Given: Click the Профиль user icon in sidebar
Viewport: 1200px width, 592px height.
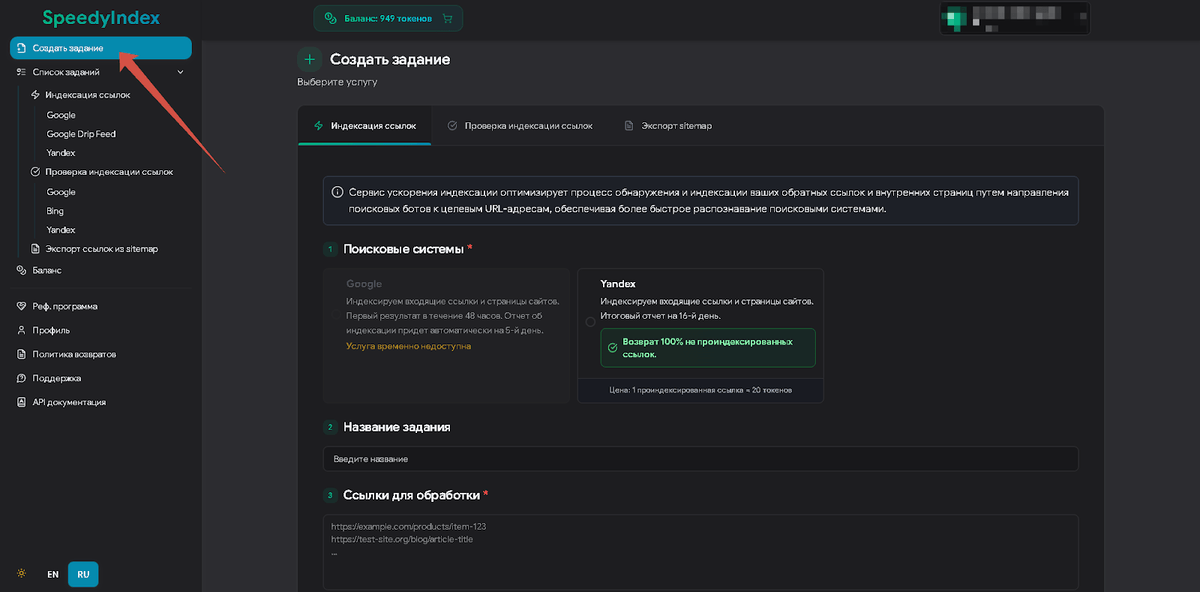Looking at the screenshot, I should pos(22,330).
